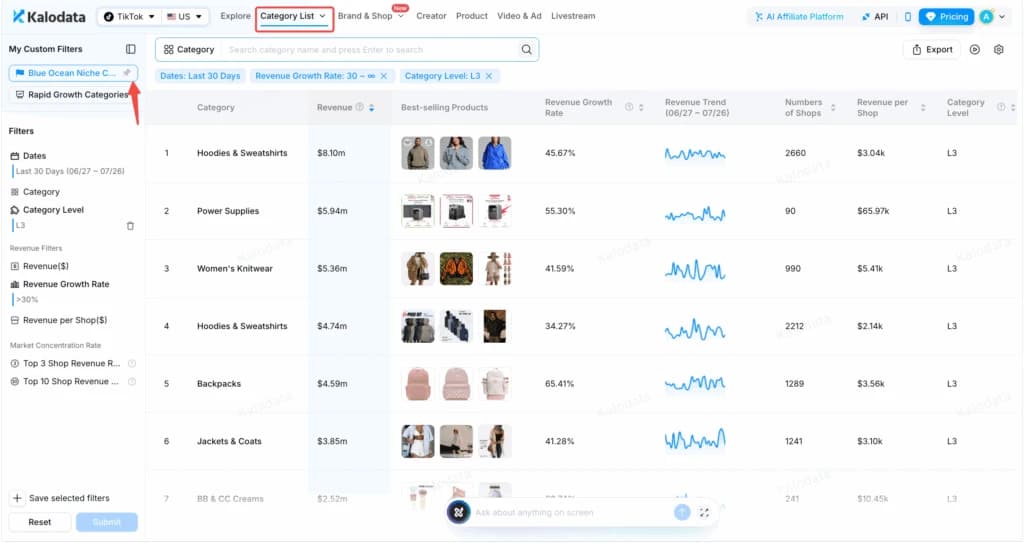This screenshot has height=543, width=1024.
Task: Click the search magnifier icon in category search
Action: click(x=526, y=50)
